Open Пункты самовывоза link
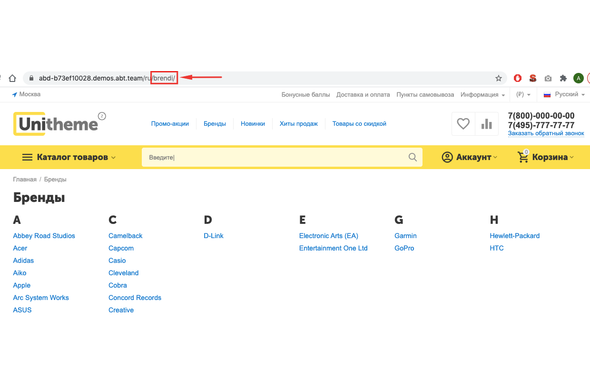Image resolution: width=590 pixels, height=391 pixels. point(425,94)
